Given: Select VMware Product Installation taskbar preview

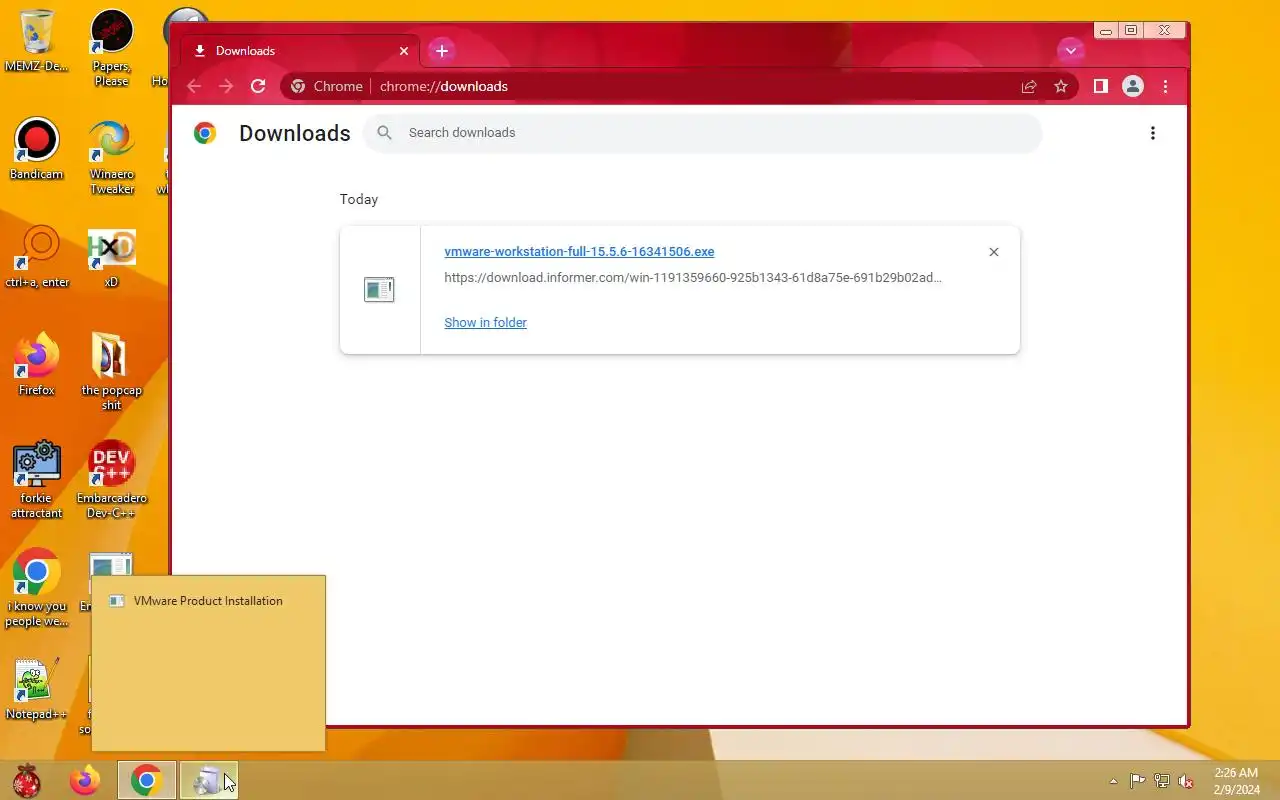Looking at the screenshot, I should (x=208, y=663).
